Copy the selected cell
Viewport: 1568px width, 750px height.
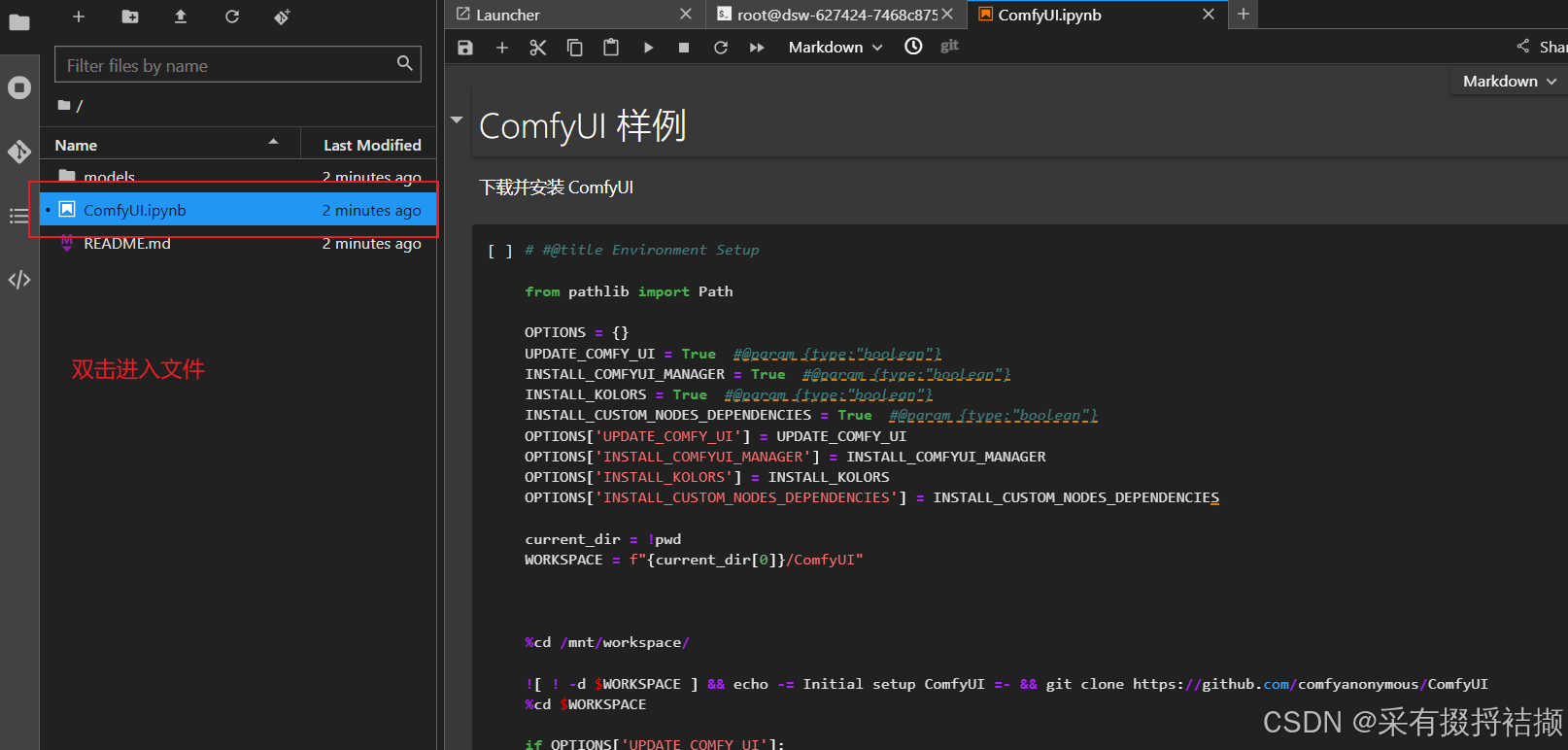(575, 48)
